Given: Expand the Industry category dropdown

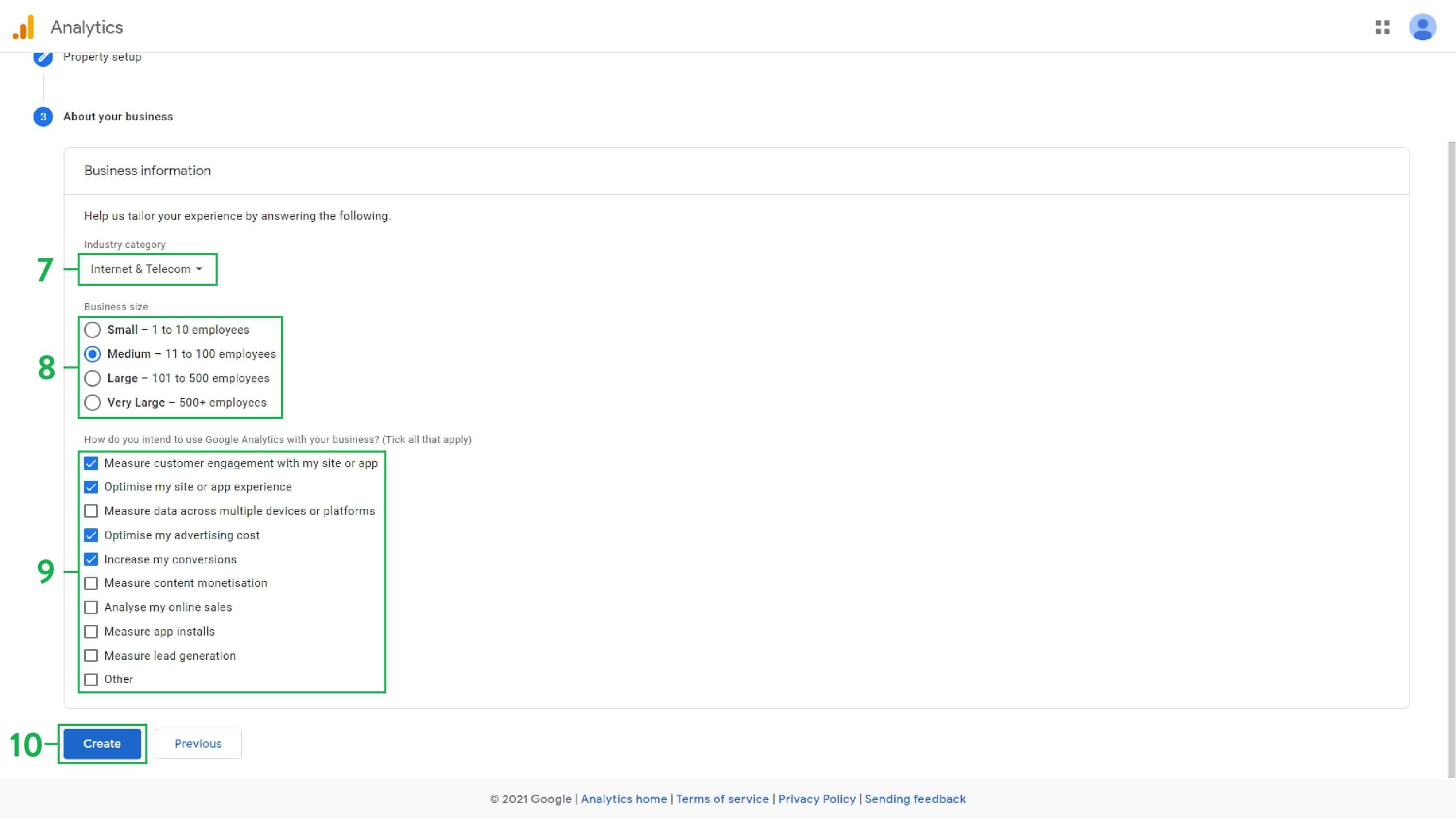Looking at the screenshot, I should 147,269.
